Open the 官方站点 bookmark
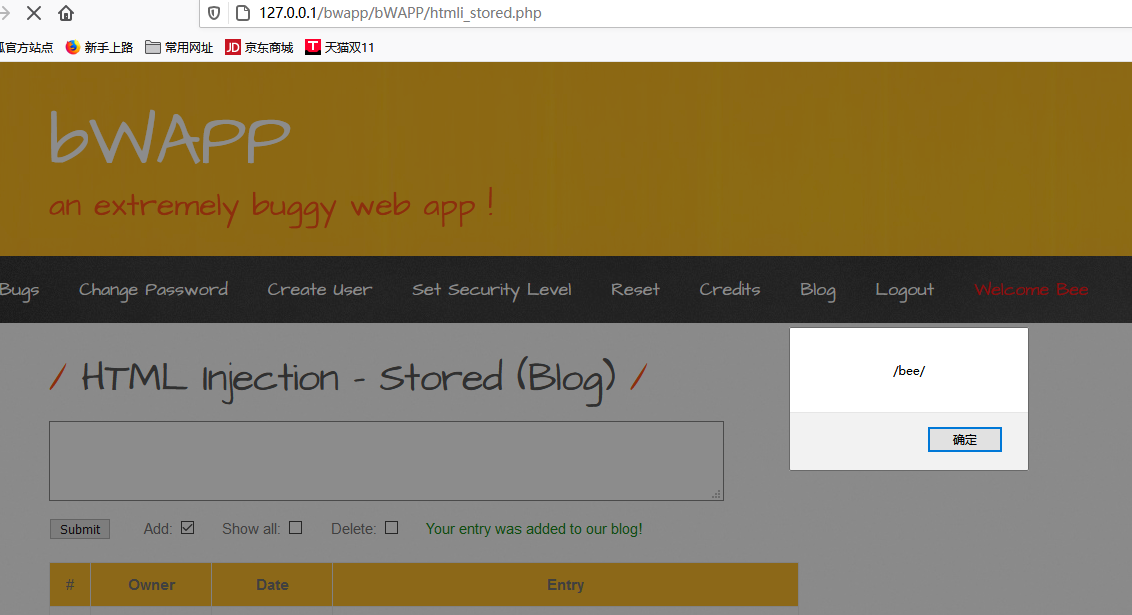1132x615 pixels. (x=27, y=48)
